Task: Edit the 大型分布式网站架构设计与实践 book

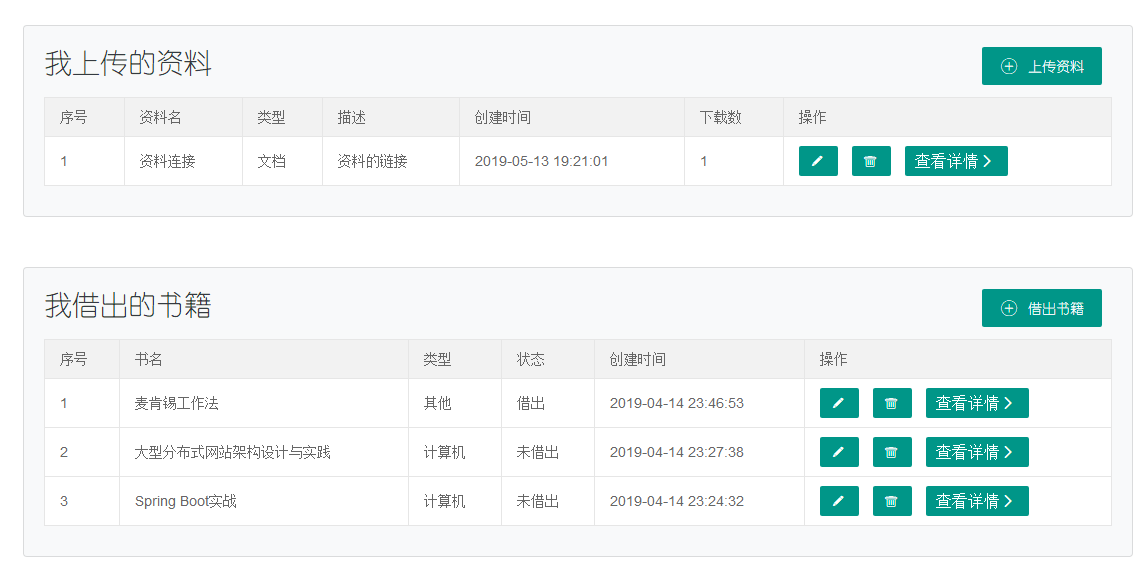Action: coord(839,452)
